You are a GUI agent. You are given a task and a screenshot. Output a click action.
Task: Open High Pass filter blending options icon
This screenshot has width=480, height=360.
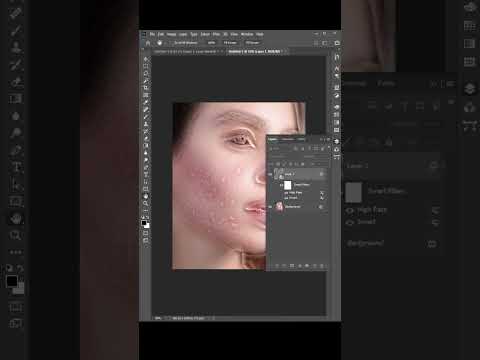coord(322,193)
